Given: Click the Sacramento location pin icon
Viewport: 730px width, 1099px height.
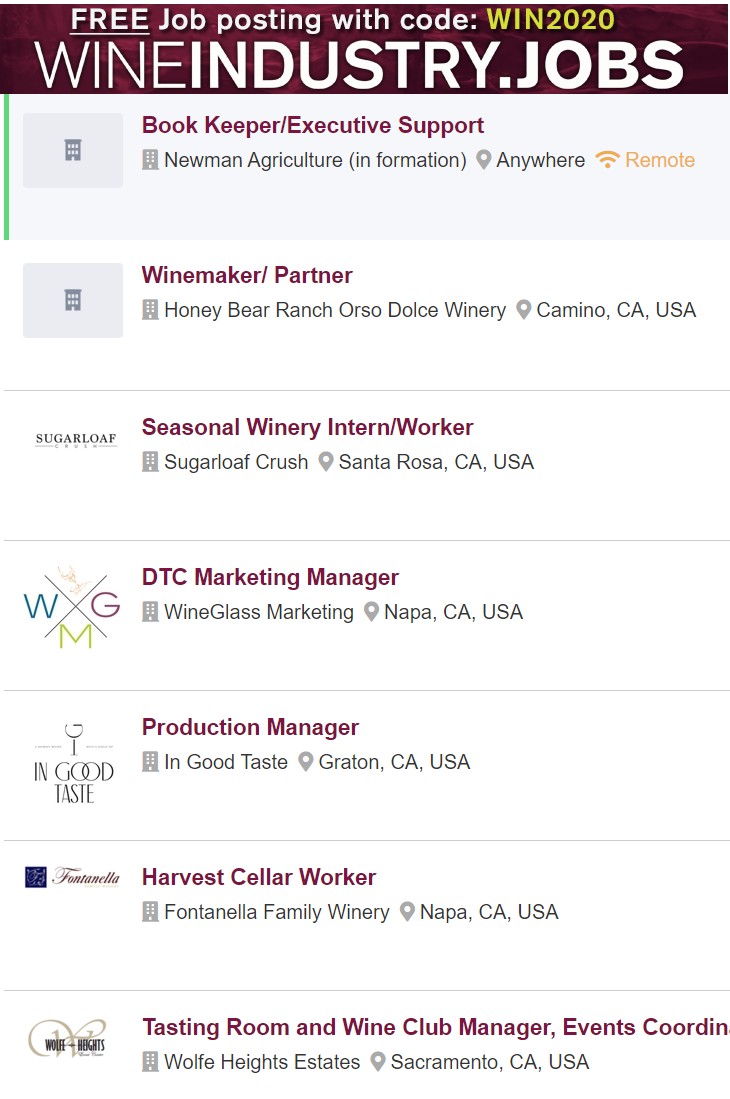Looking at the screenshot, I should [x=377, y=1062].
